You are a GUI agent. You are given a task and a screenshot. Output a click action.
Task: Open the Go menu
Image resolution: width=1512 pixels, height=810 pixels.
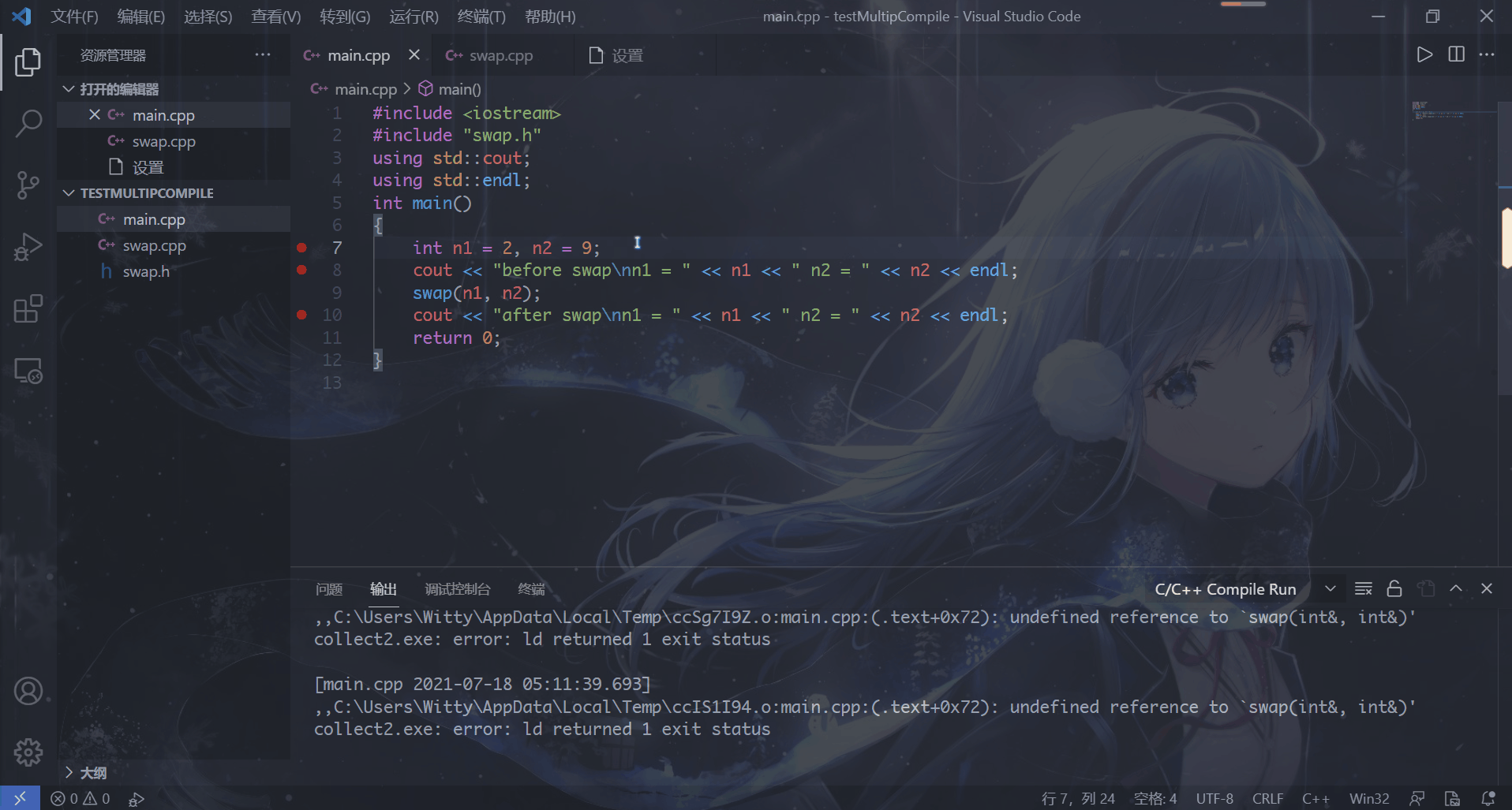pos(345,17)
